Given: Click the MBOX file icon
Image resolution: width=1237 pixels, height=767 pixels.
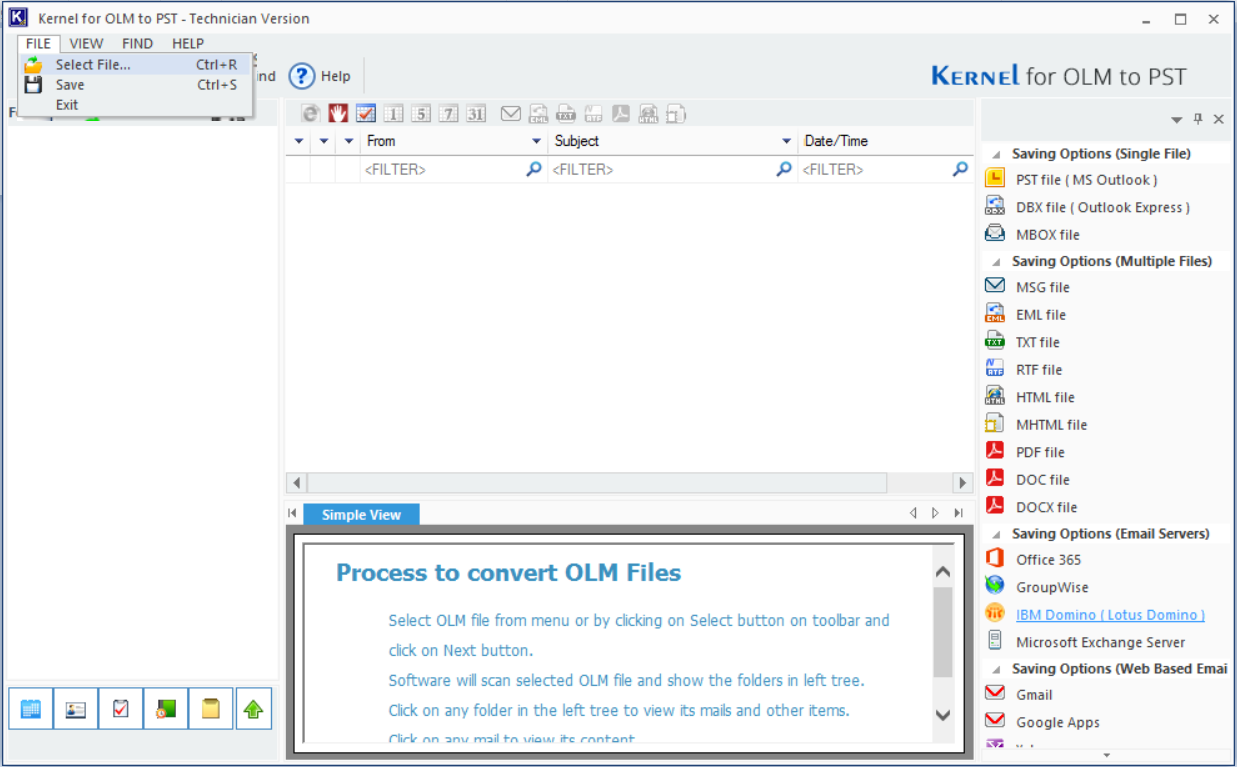Looking at the screenshot, I should [995, 234].
